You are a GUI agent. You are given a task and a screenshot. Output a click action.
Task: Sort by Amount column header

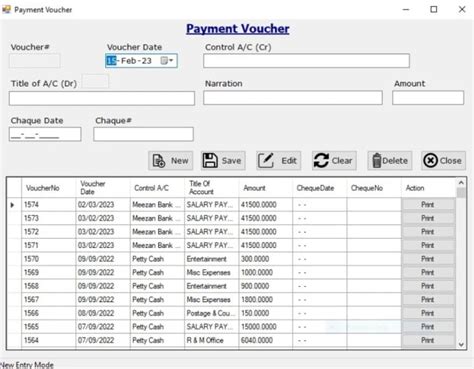[266, 188]
